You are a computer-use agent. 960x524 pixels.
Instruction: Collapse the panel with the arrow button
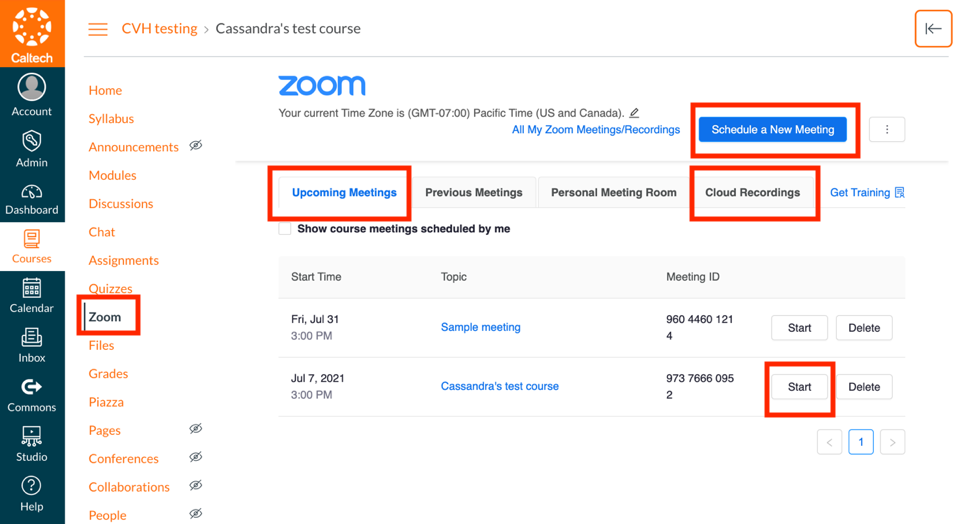[933, 29]
